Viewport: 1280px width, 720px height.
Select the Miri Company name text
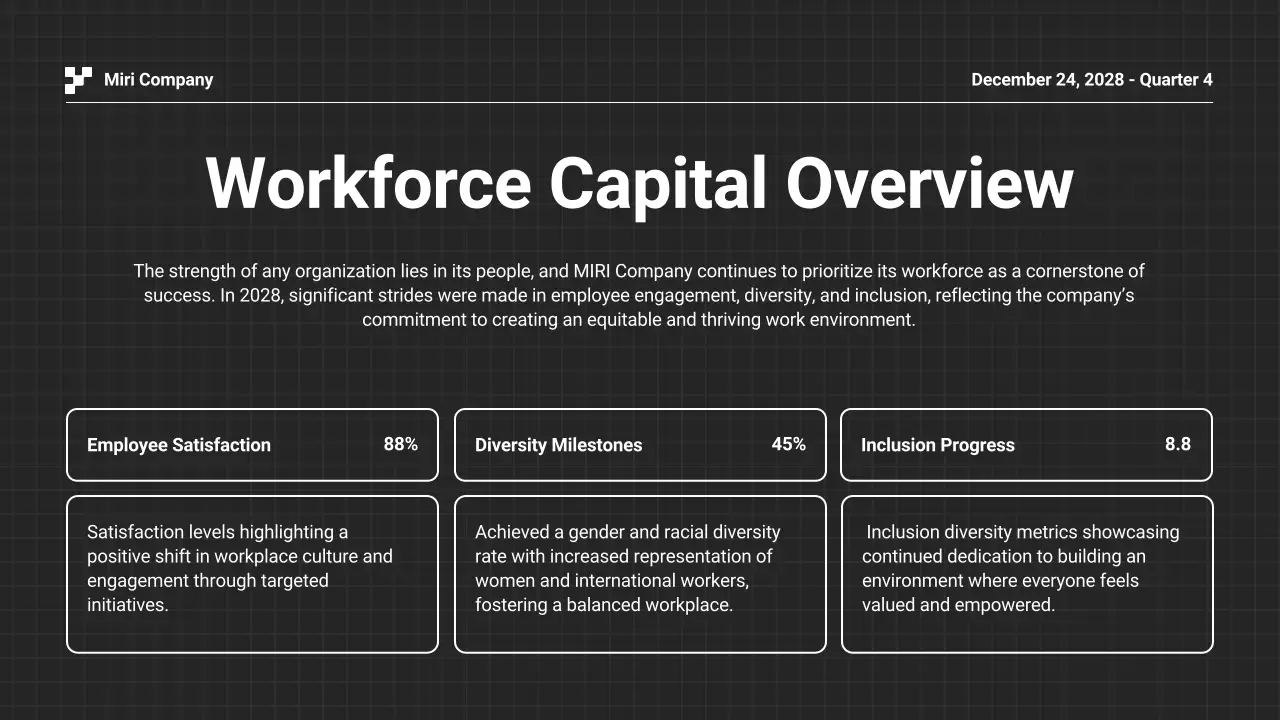click(x=158, y=79)
